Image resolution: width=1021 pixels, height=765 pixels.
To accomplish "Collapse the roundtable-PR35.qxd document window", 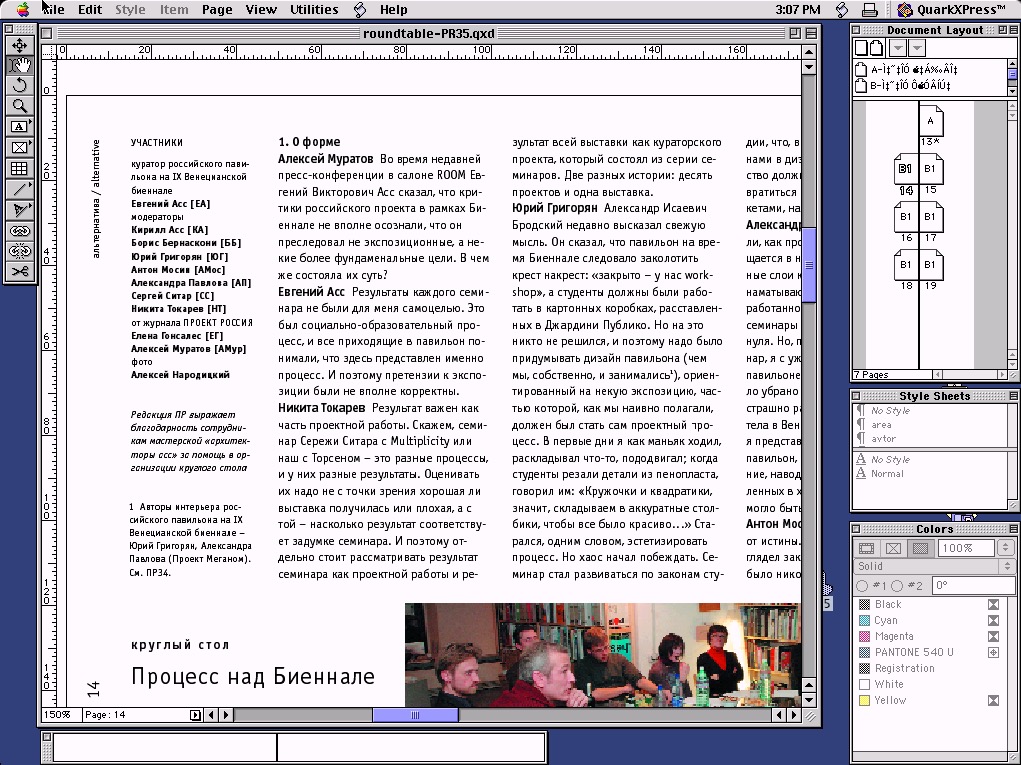I will [811, 33].
